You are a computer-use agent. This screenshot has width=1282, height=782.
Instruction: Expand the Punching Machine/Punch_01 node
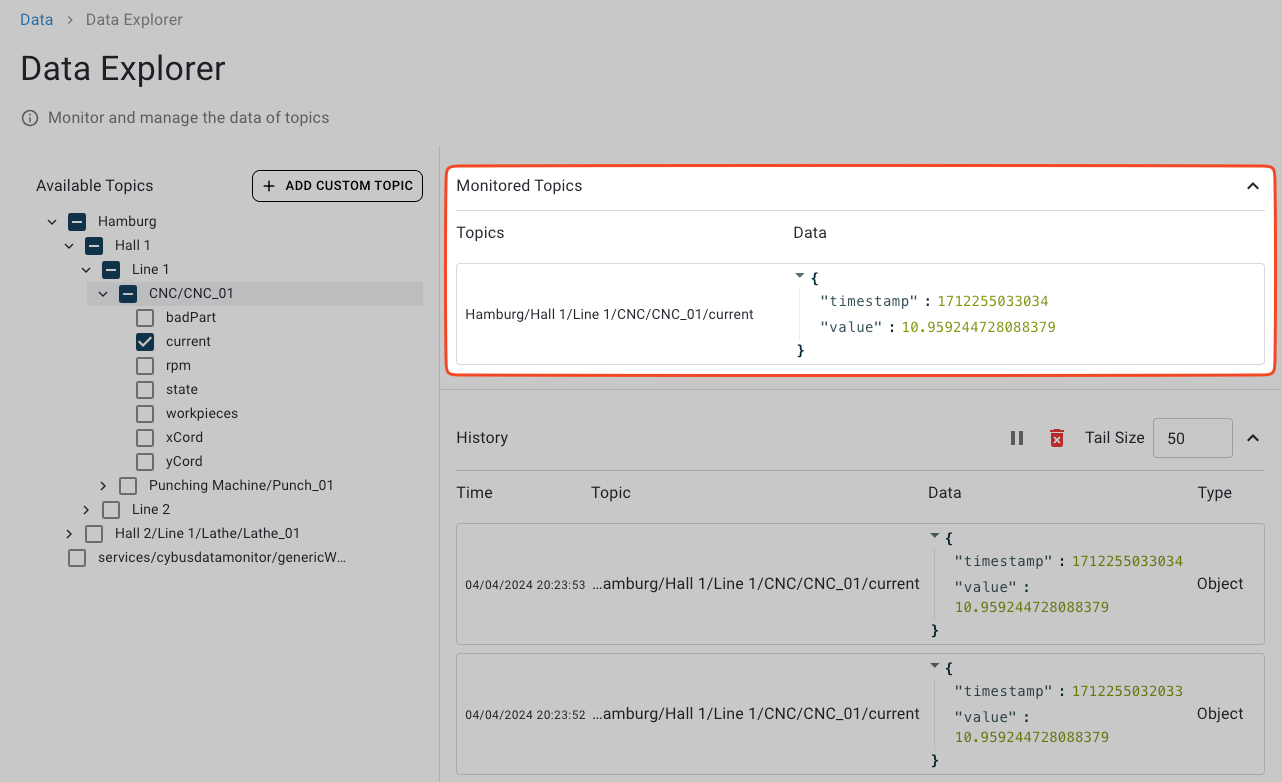click(102, 485)
